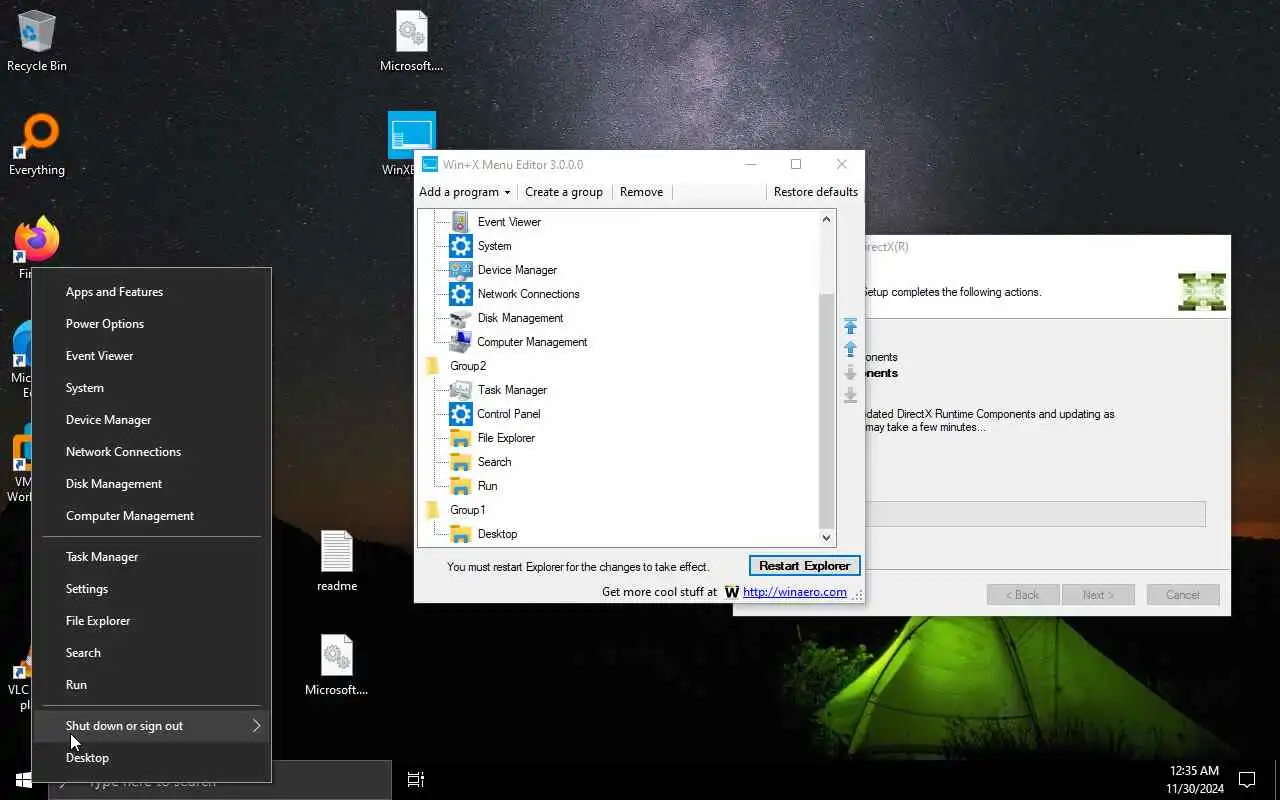This screenshot has width=1280, height=800.
Task: Click the Group2 folder icon
Action: tap(433, 366)
